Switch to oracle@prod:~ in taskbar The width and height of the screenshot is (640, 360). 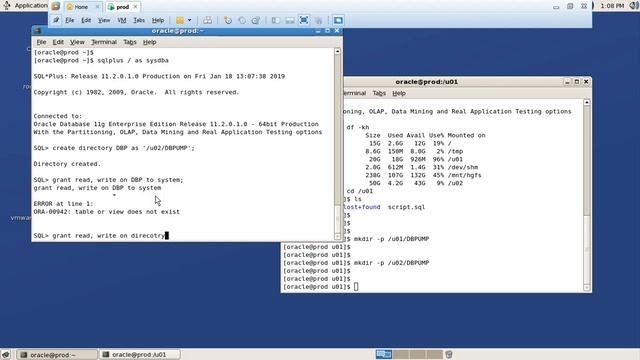click(x=57, y=355)
